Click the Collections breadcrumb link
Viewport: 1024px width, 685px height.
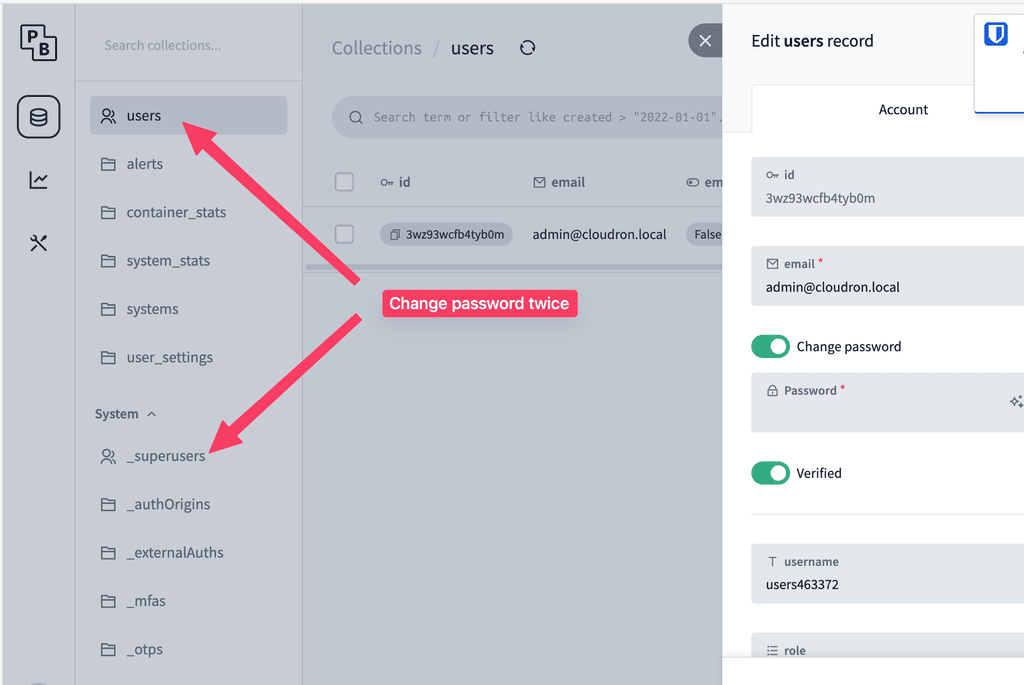376,48
